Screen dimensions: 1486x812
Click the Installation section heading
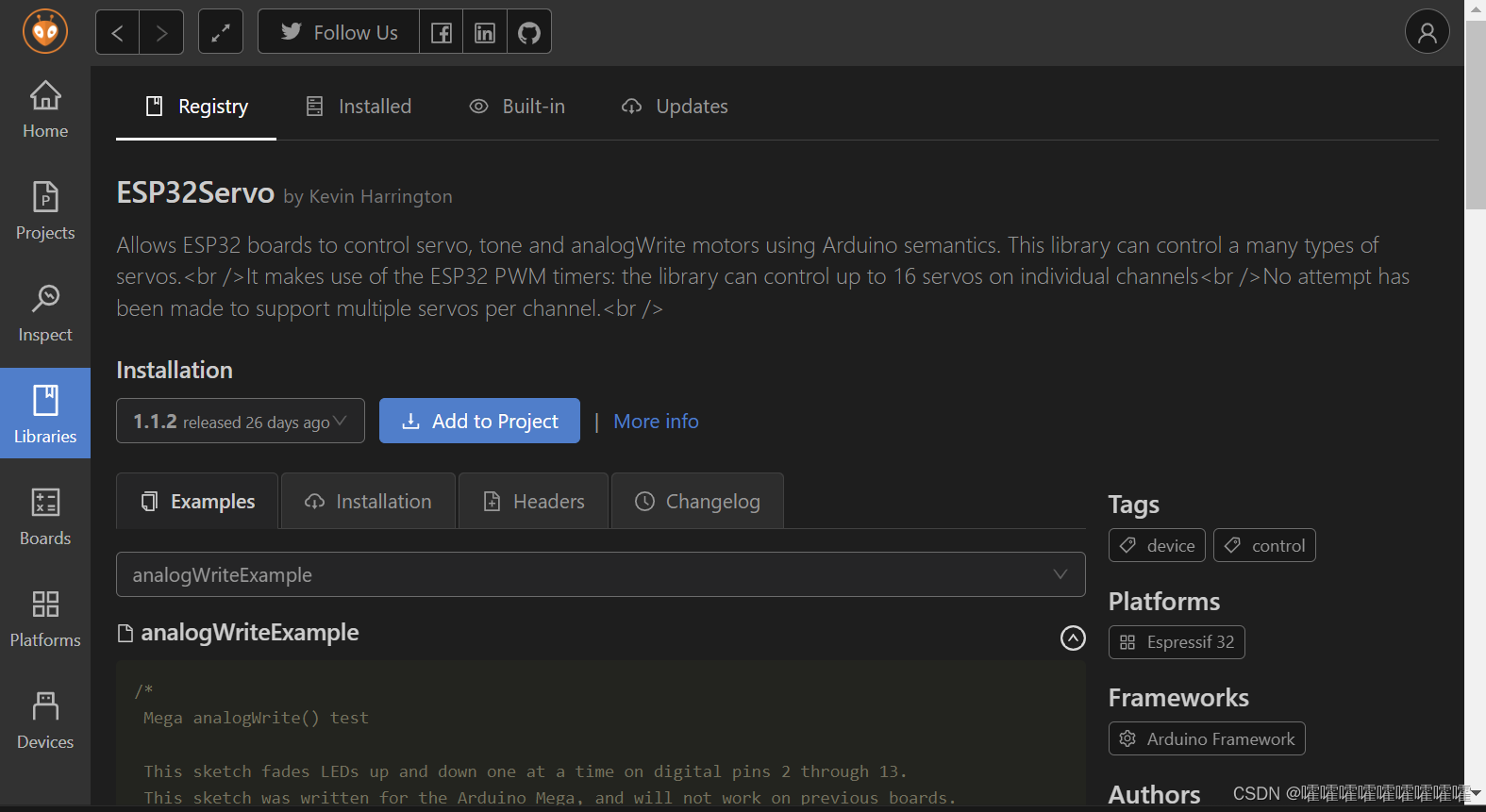pyautogui.click(x=175, y=370)
